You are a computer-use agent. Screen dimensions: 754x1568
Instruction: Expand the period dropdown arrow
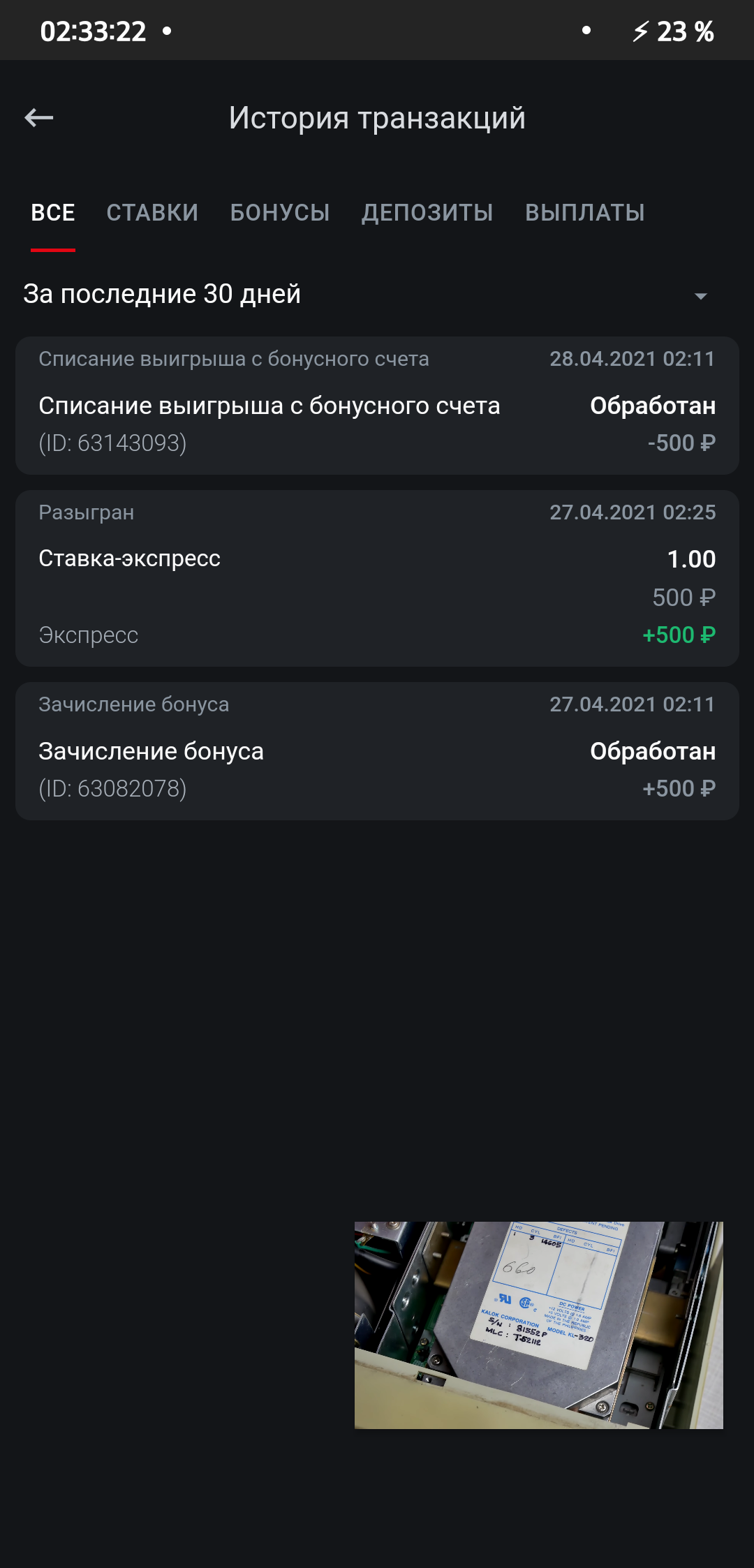click(701, 296)
